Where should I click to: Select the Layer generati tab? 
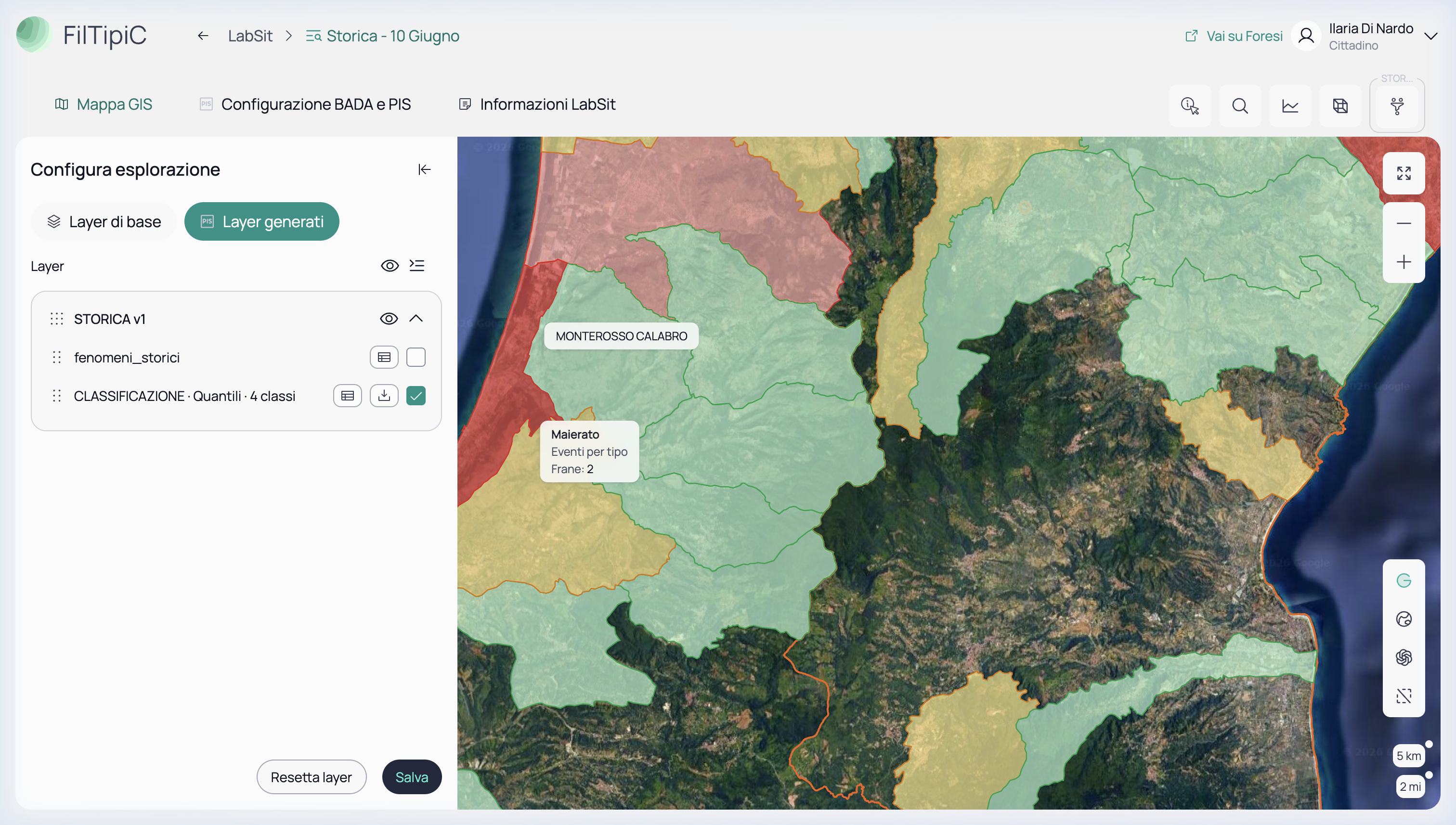(x=262, y=221)
